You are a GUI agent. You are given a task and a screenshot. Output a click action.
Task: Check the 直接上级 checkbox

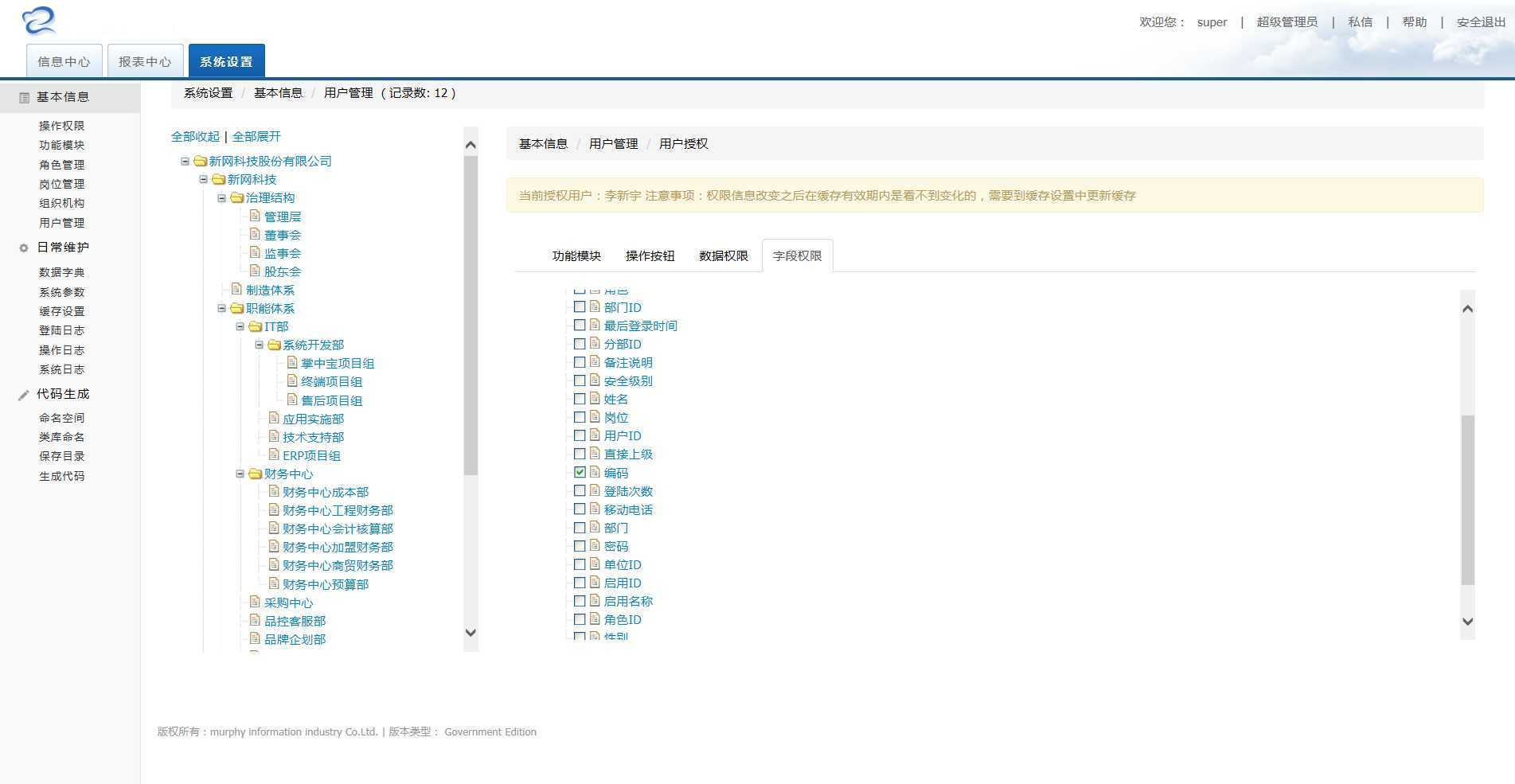580,454
